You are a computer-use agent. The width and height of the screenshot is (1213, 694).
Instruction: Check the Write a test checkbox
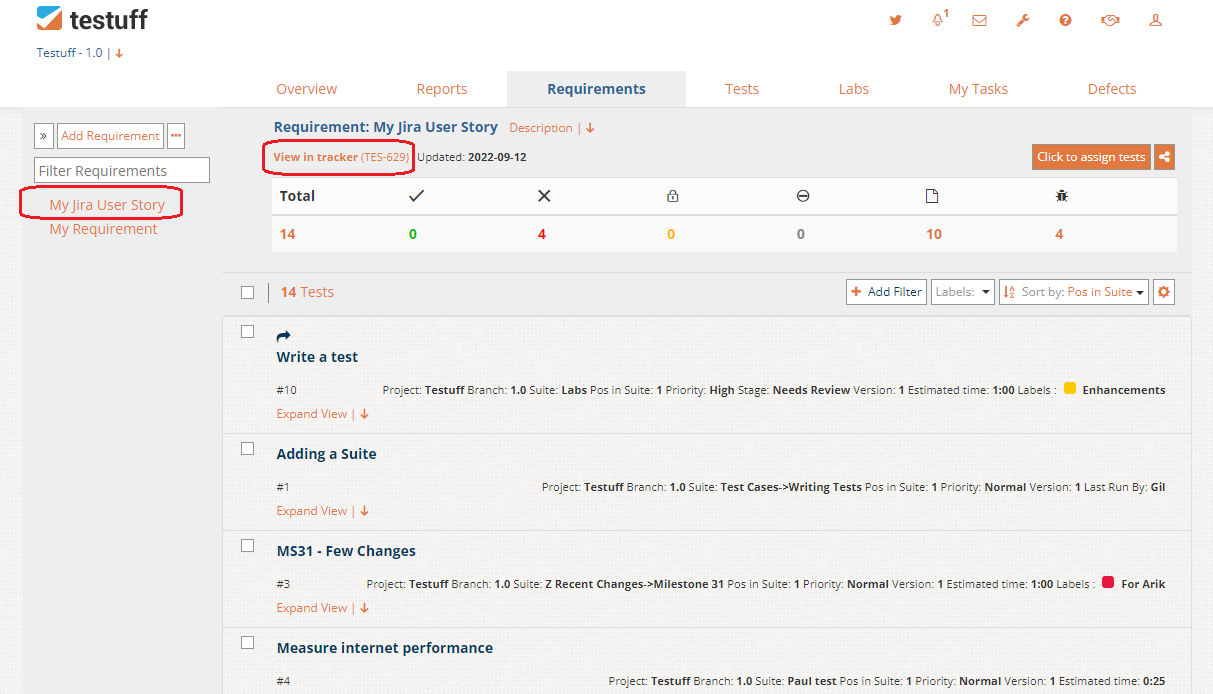tap(247, 331)
